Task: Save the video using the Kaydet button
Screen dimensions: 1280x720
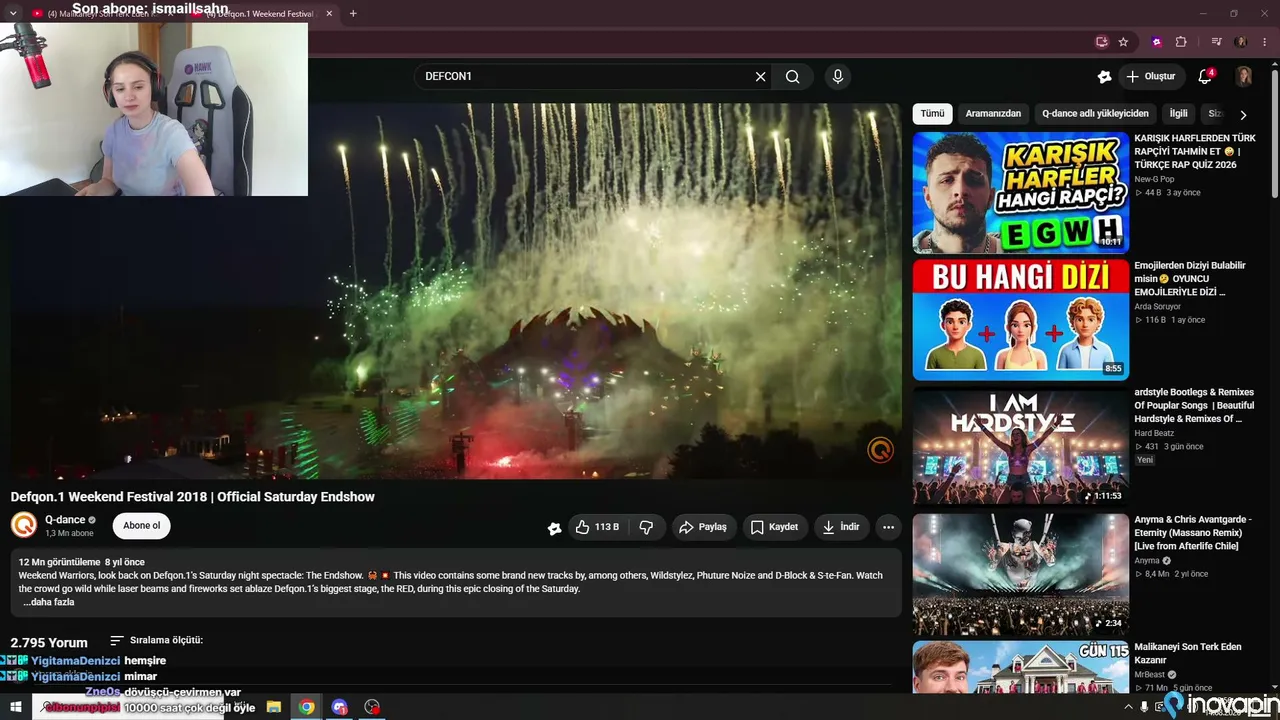Action: click(775, 527)
